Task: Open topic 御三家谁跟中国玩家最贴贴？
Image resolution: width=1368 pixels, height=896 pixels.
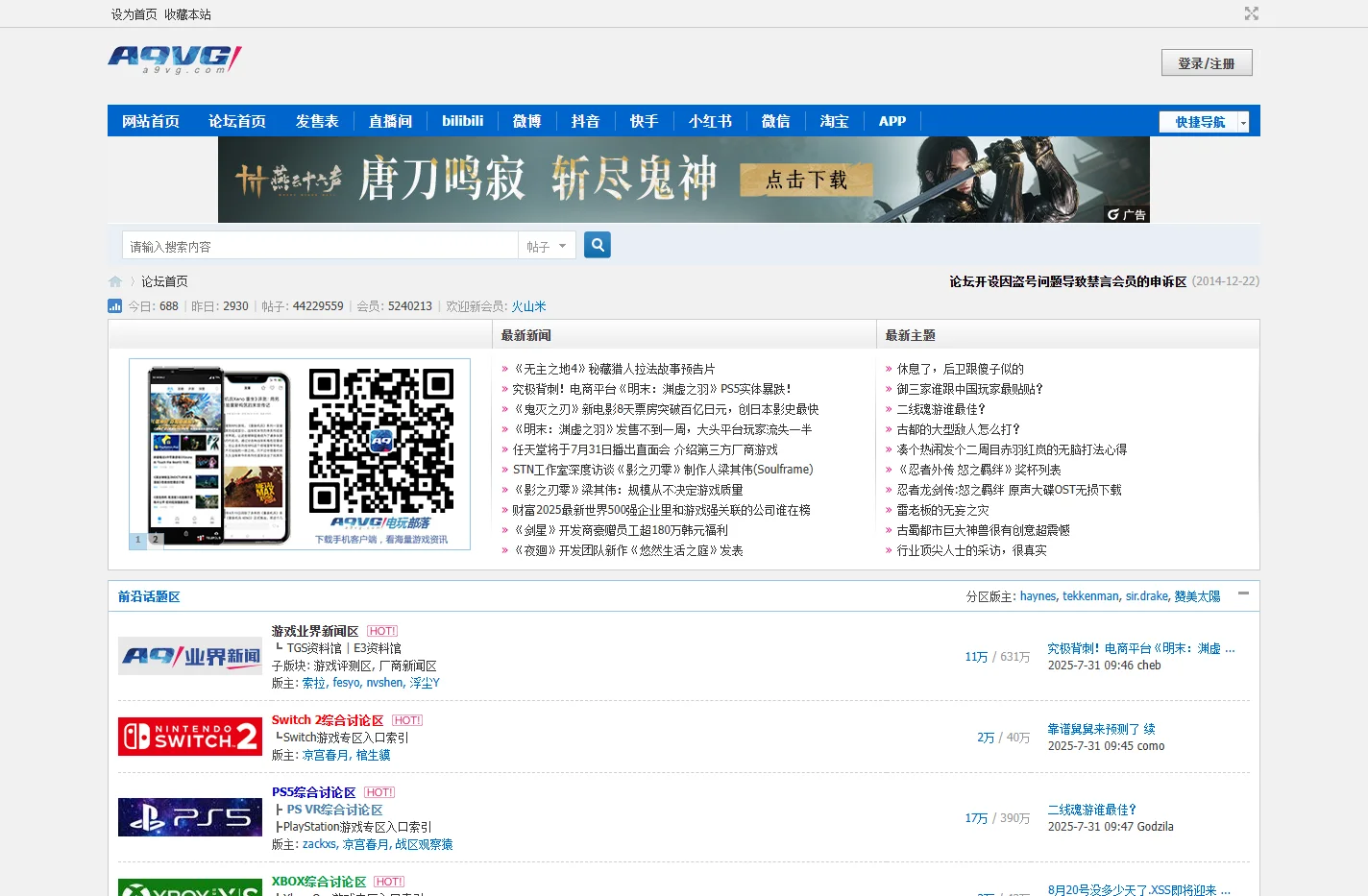Action: pyautogui.click(x=969, y=389)
